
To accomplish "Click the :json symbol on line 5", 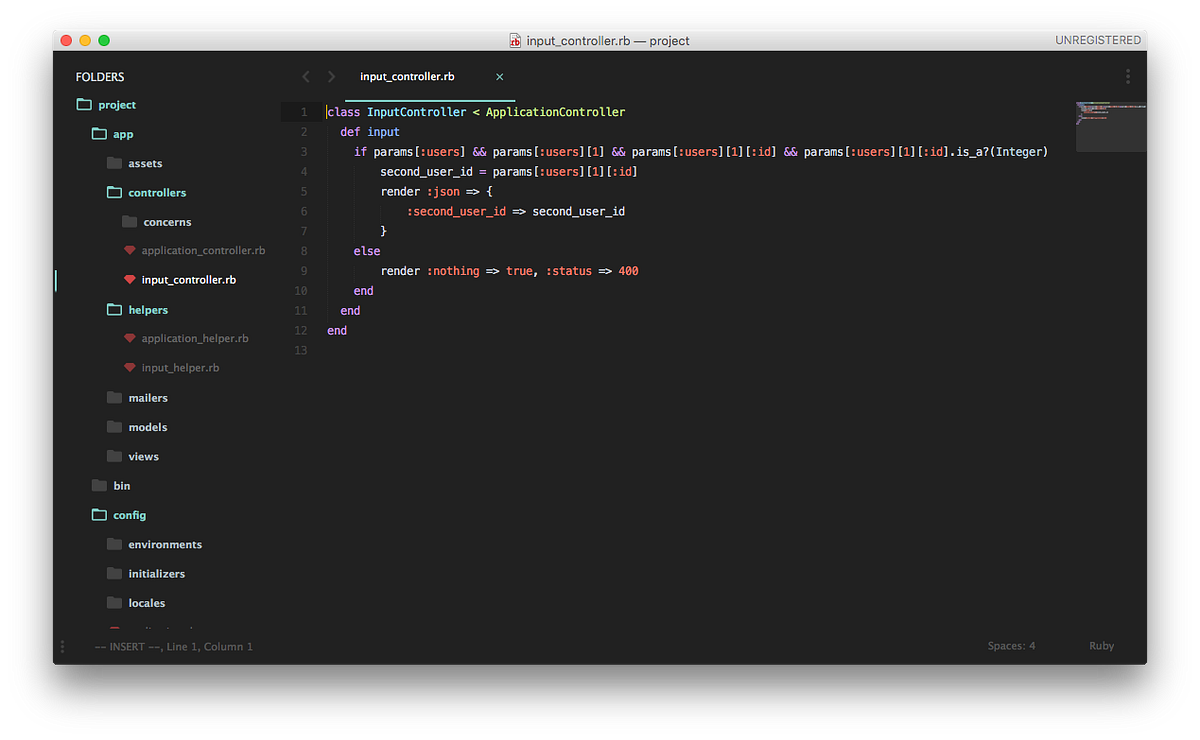I will pyautogui.click(x=443, y=192).
